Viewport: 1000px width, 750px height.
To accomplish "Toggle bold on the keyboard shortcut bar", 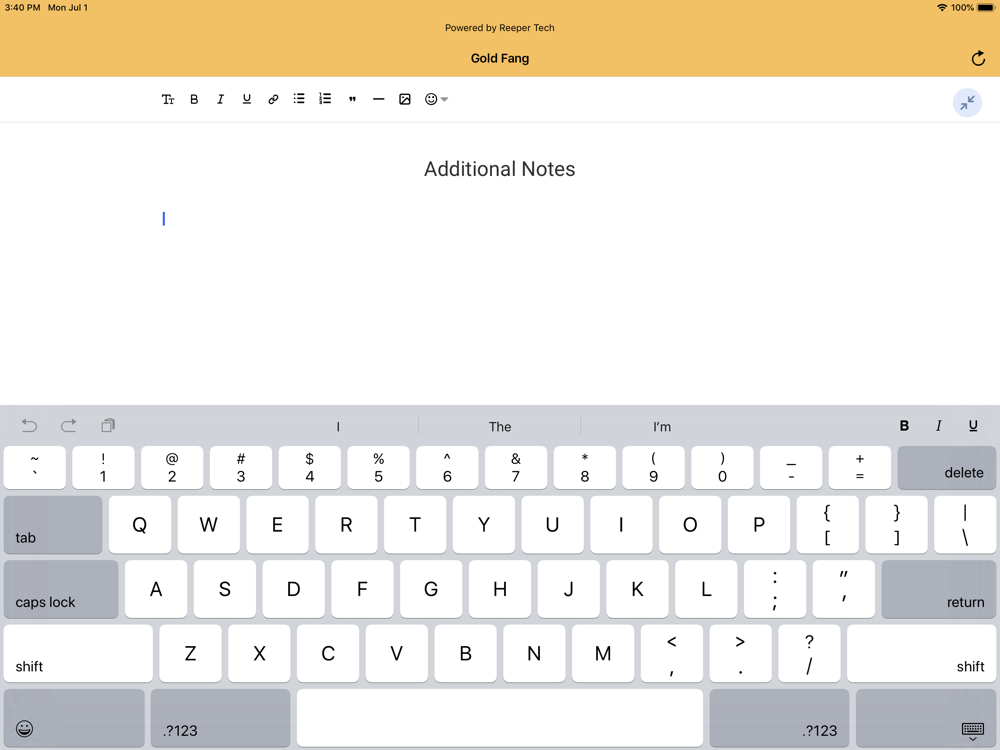I will point(904,426).
